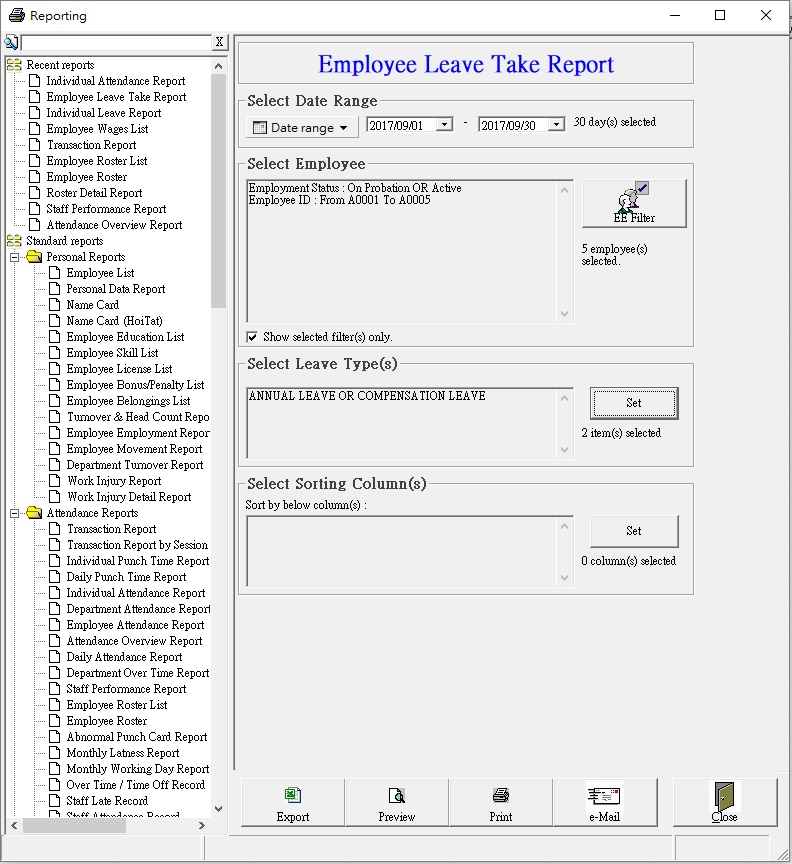Screen dimensions: 792x864
Task: Click the Employee List document icon
Action: pos(55,273)
